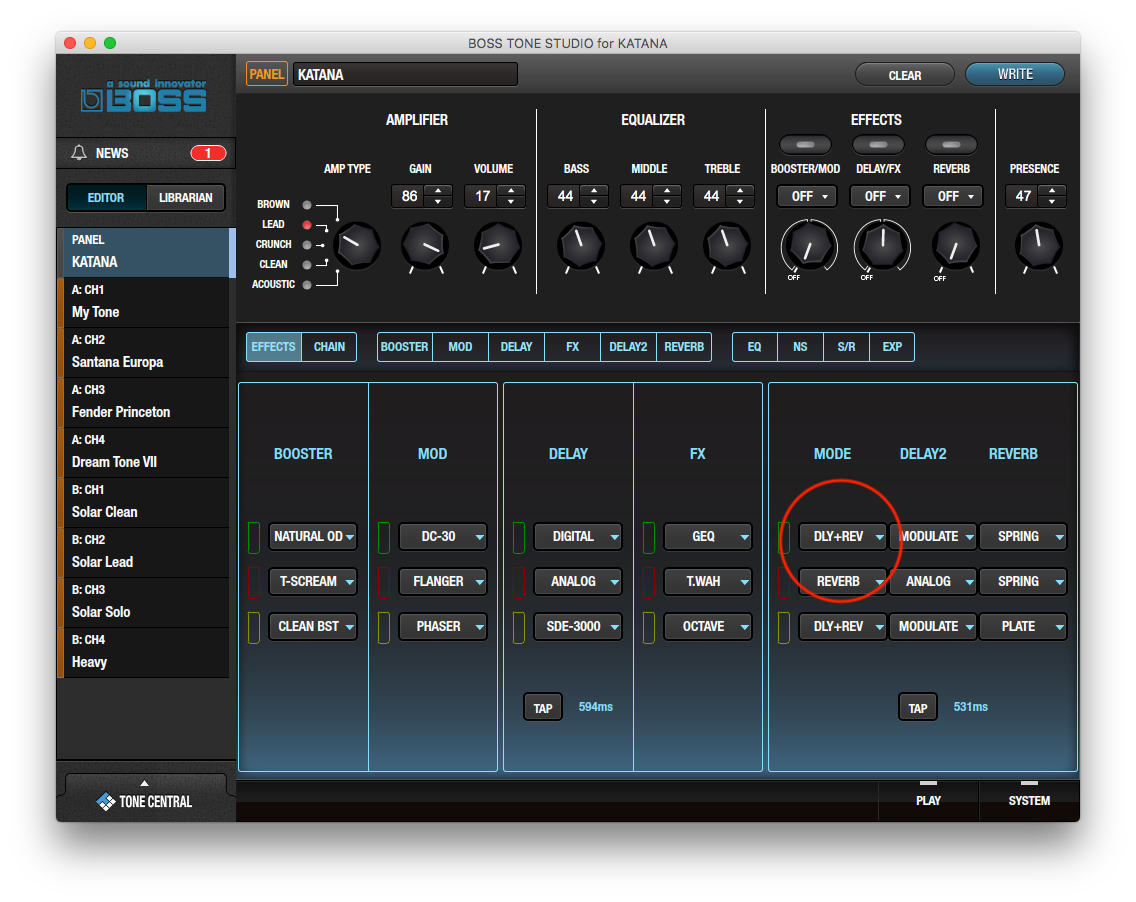Toggle the BOOSTER/MOD effect switch
Viewport: 1136px width, 902px height.
pos(806,144)
